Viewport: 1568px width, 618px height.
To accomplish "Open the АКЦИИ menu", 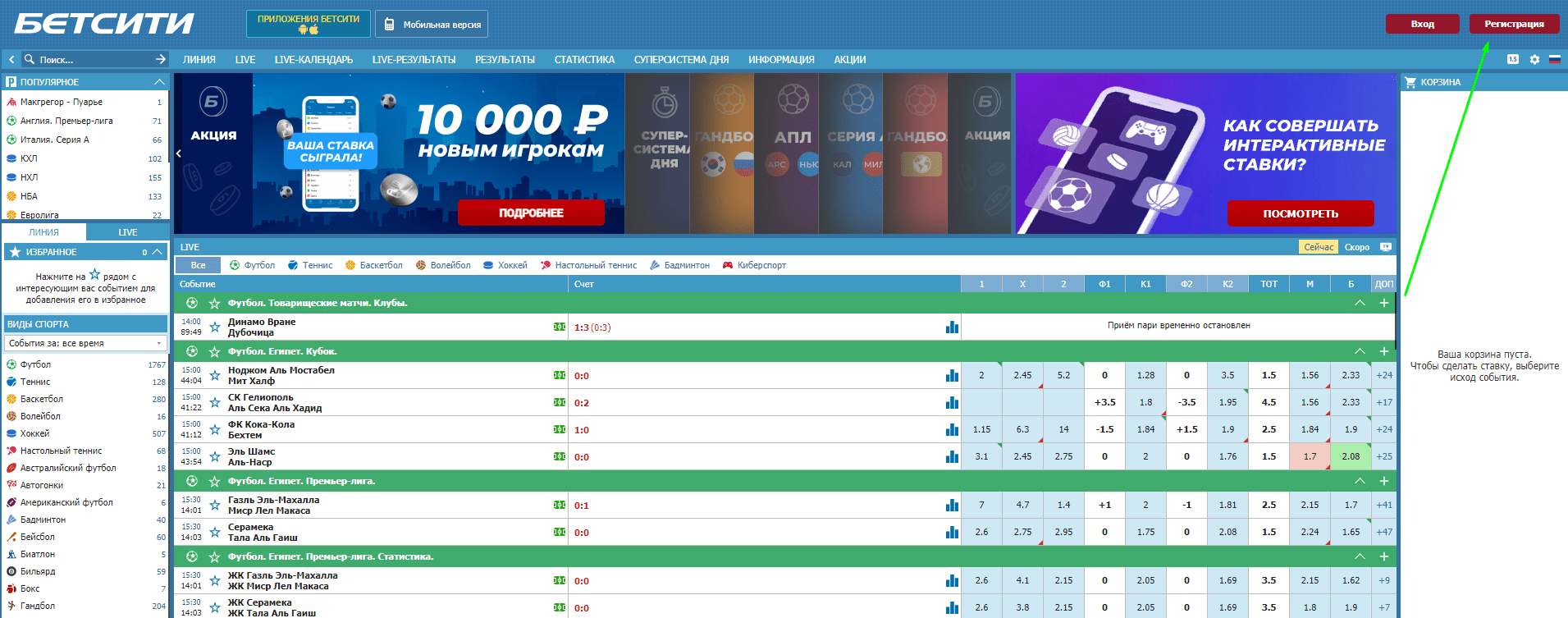I will coord(850,59).
